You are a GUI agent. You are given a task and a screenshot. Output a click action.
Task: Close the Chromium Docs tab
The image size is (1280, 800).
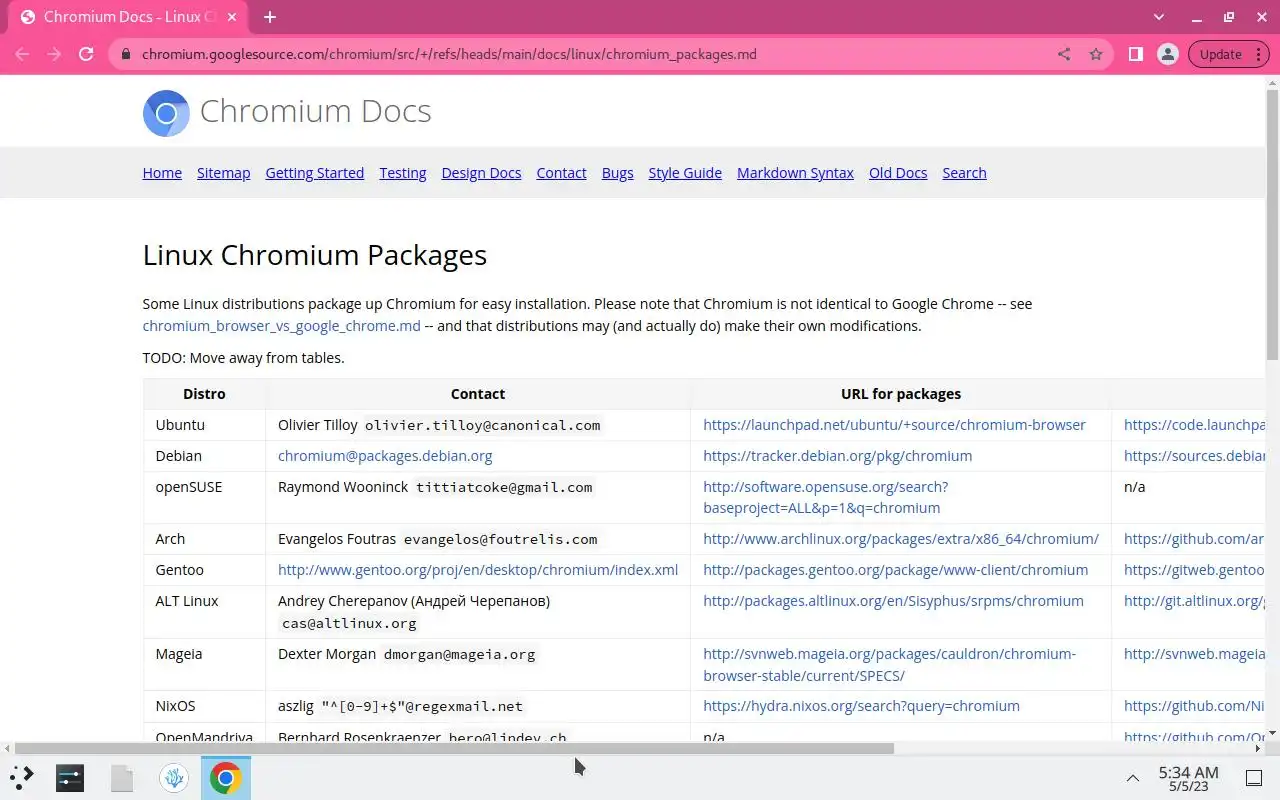[x=232, y=17]
